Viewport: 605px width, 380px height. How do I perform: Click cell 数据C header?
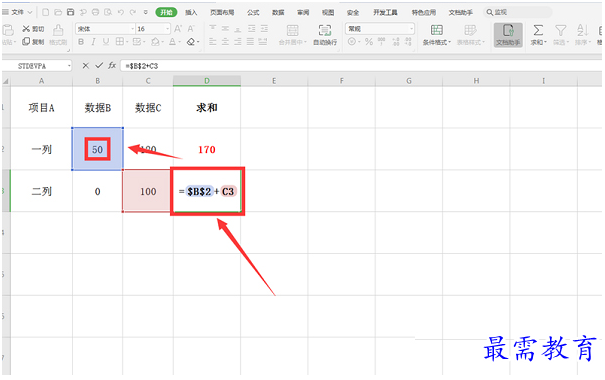148,108
